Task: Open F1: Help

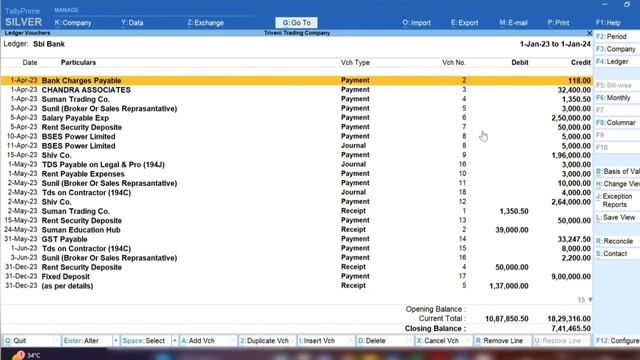Action: [608, 23]
